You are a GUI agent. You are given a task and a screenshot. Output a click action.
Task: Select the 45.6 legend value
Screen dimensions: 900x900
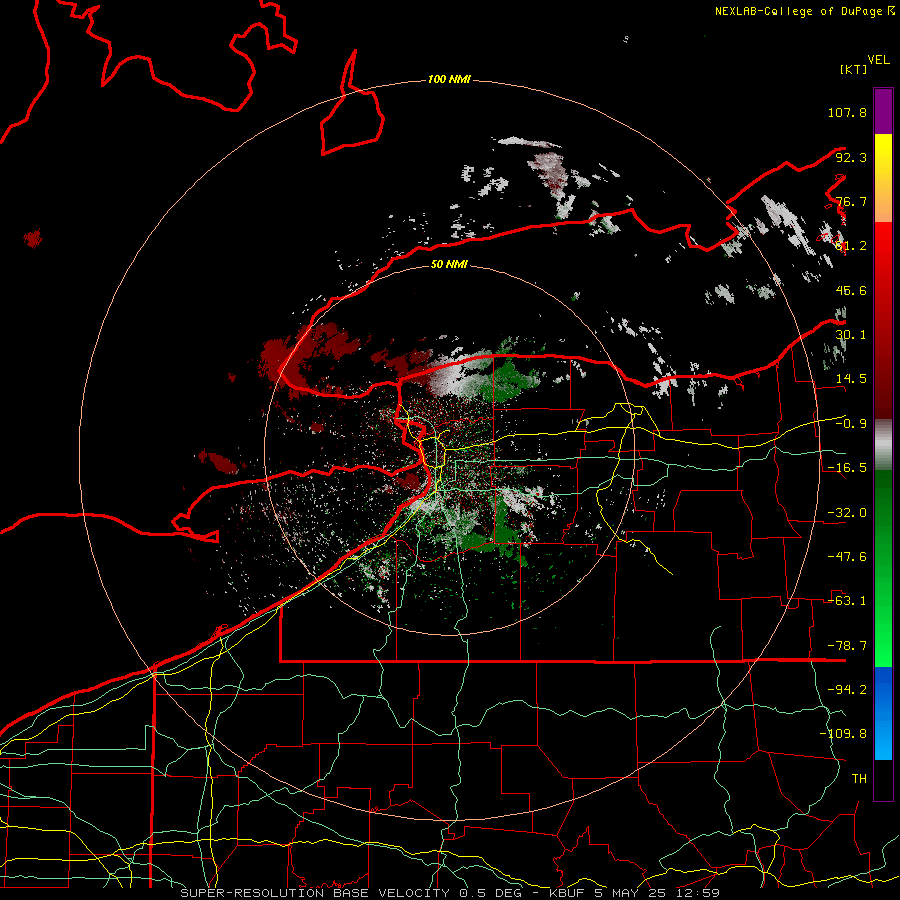(851, 290)
